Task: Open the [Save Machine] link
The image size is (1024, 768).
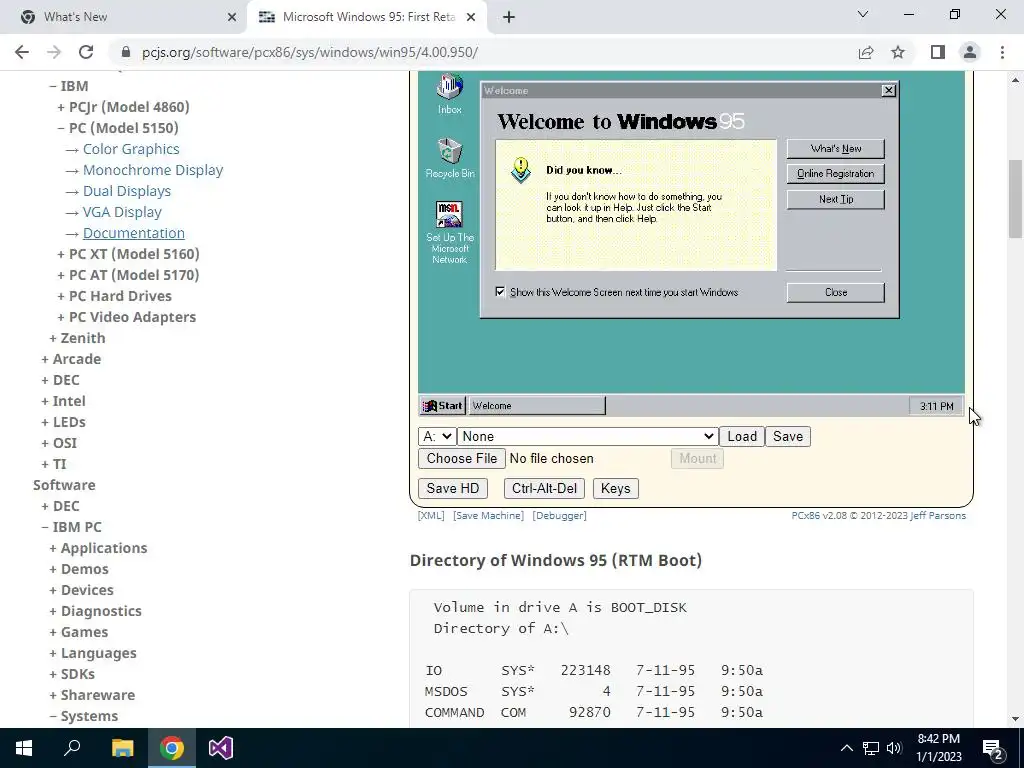Action: click(x=488, y=516)
